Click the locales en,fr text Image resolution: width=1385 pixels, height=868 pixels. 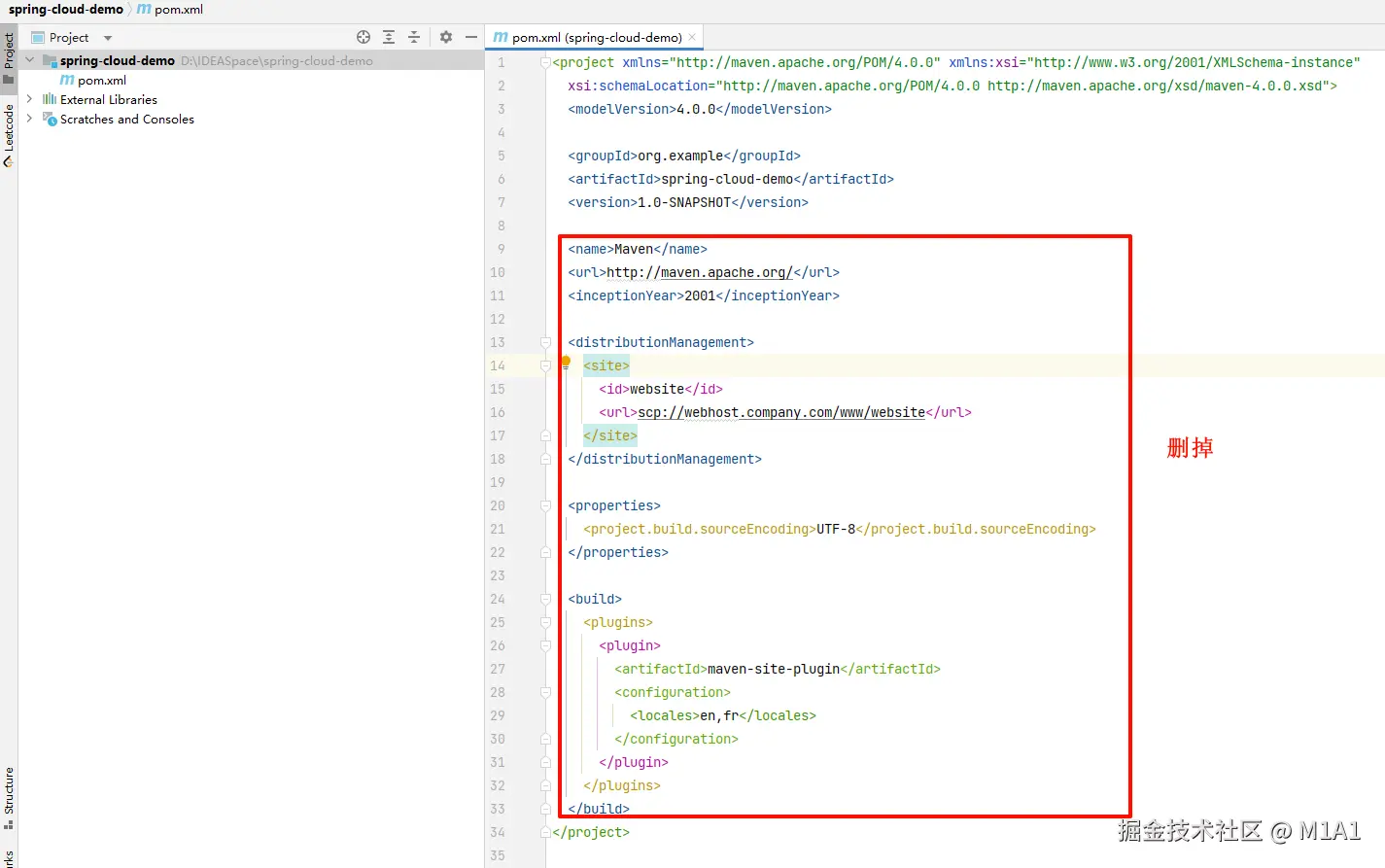click(723, 715)
